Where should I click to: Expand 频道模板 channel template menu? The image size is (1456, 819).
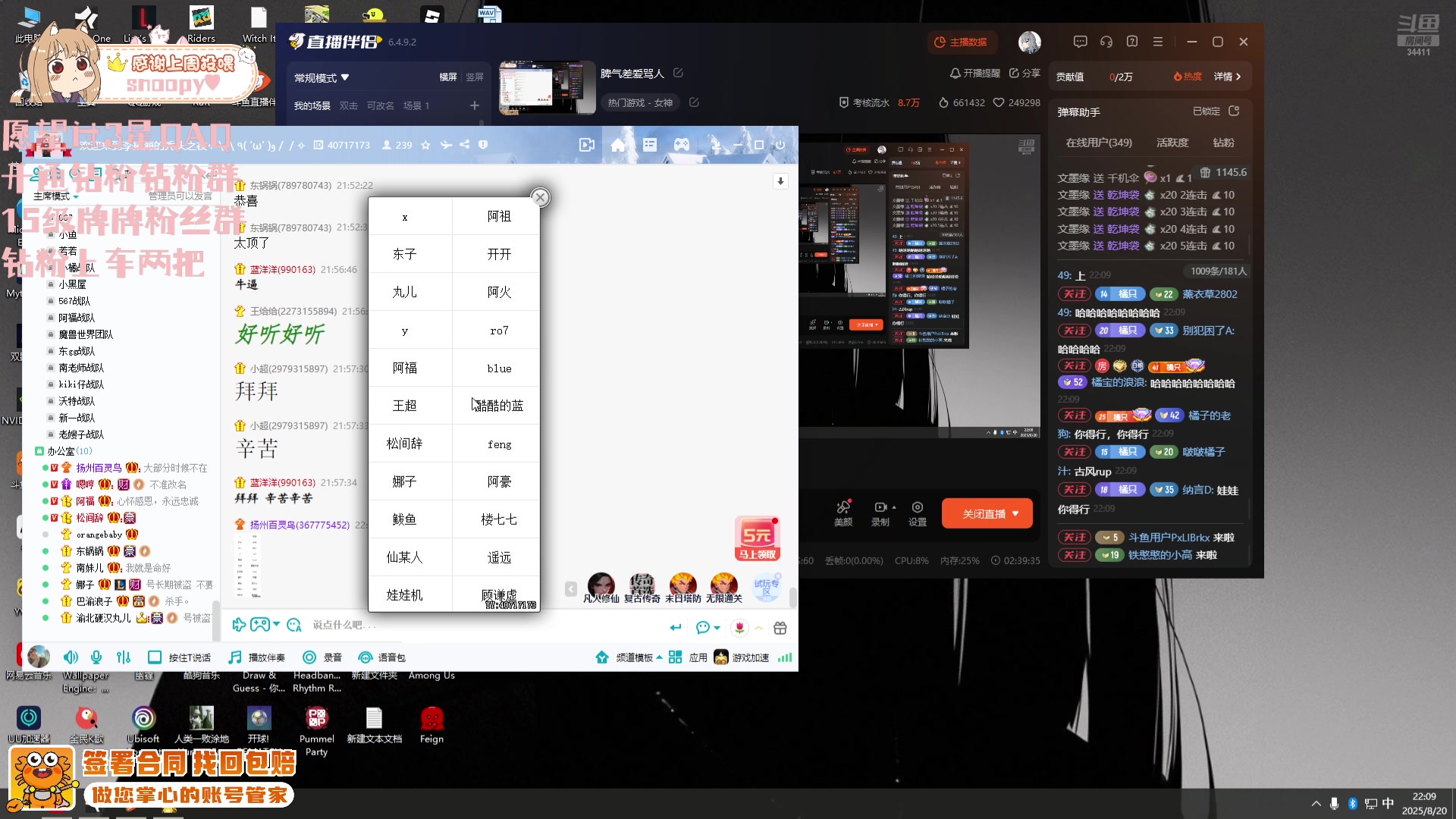click(x=629, y=657)
